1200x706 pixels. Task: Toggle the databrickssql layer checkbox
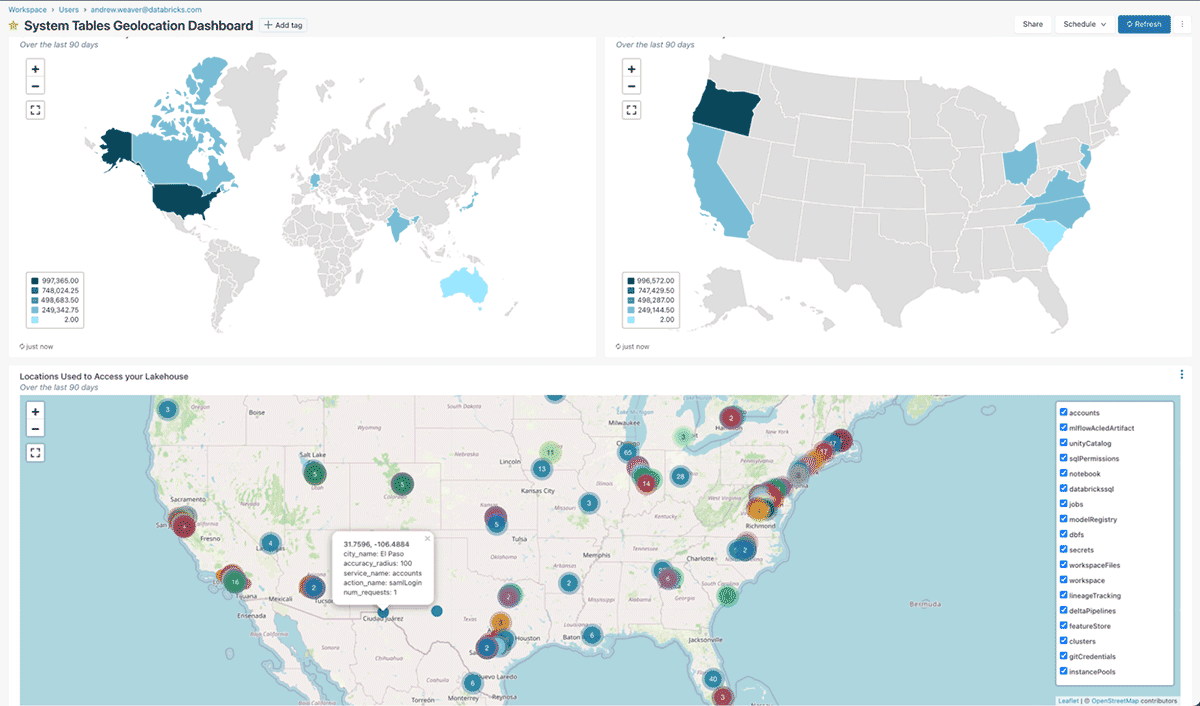tap(1064, 489)
